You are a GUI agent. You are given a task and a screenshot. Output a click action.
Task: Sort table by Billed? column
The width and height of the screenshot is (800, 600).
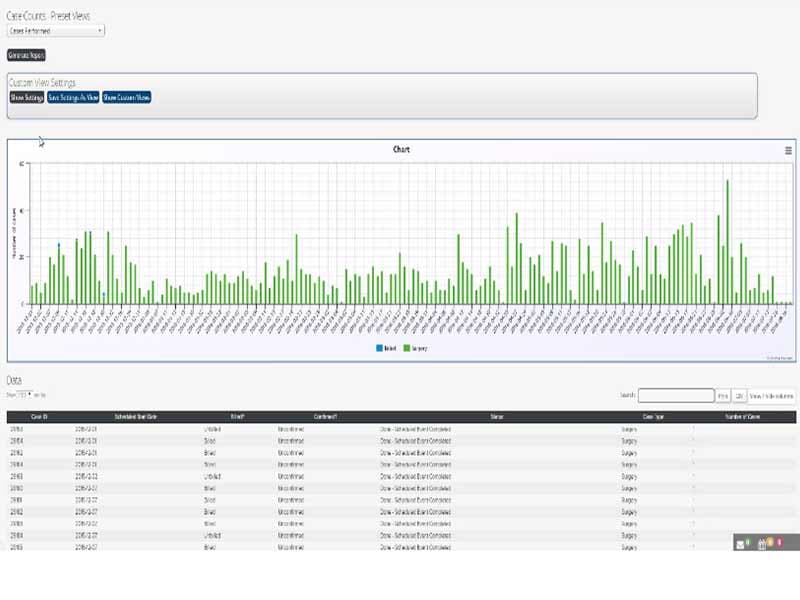click(237, 417)
